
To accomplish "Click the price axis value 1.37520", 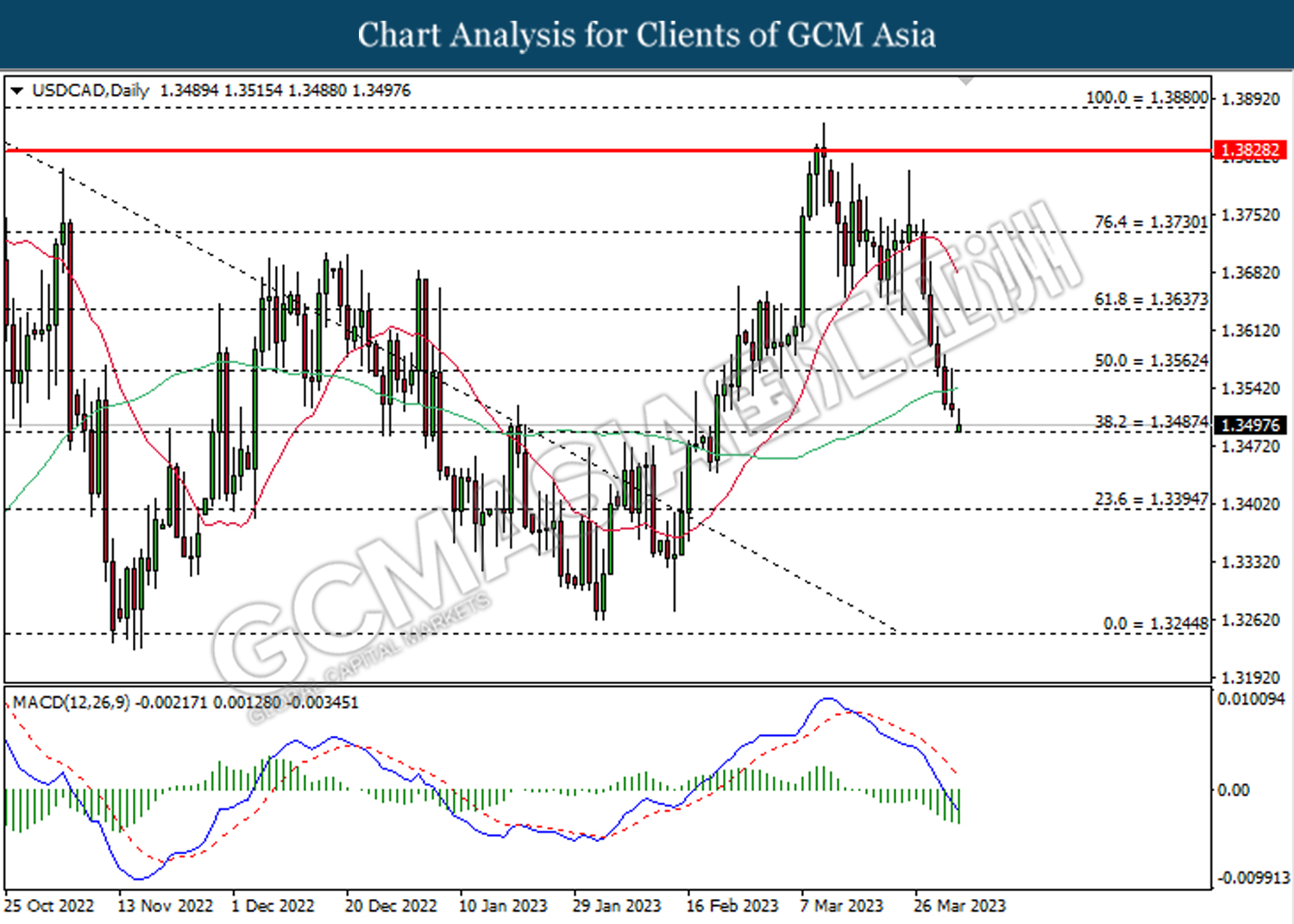I will (x=1251, y=215).
